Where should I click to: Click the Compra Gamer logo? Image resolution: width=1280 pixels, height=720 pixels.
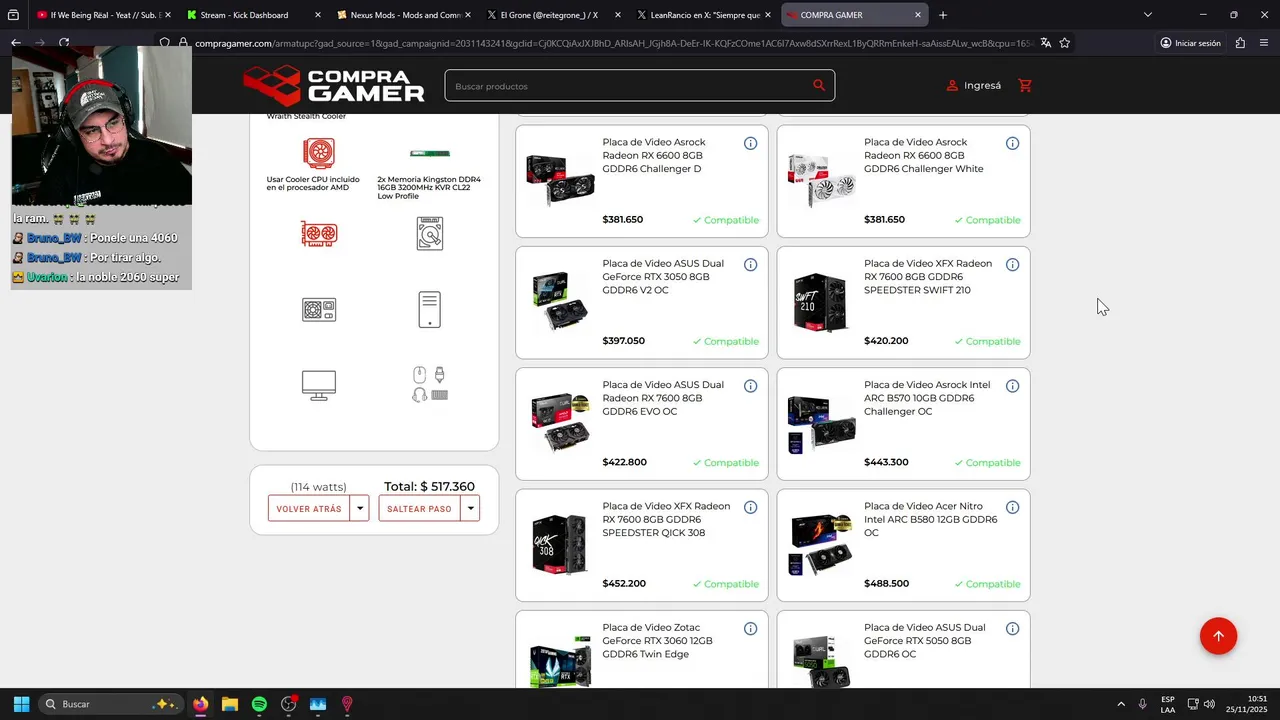click(x=334, y=85)
